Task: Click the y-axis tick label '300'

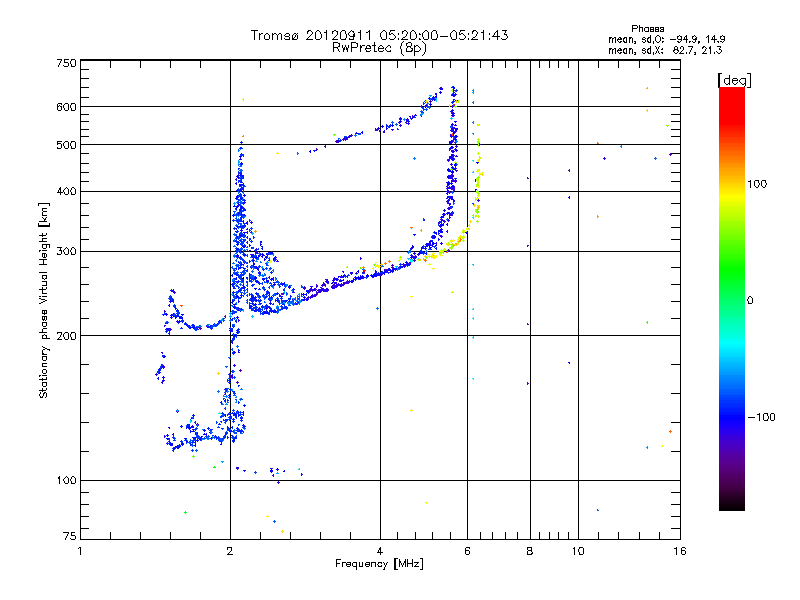Action: point(67,252)
